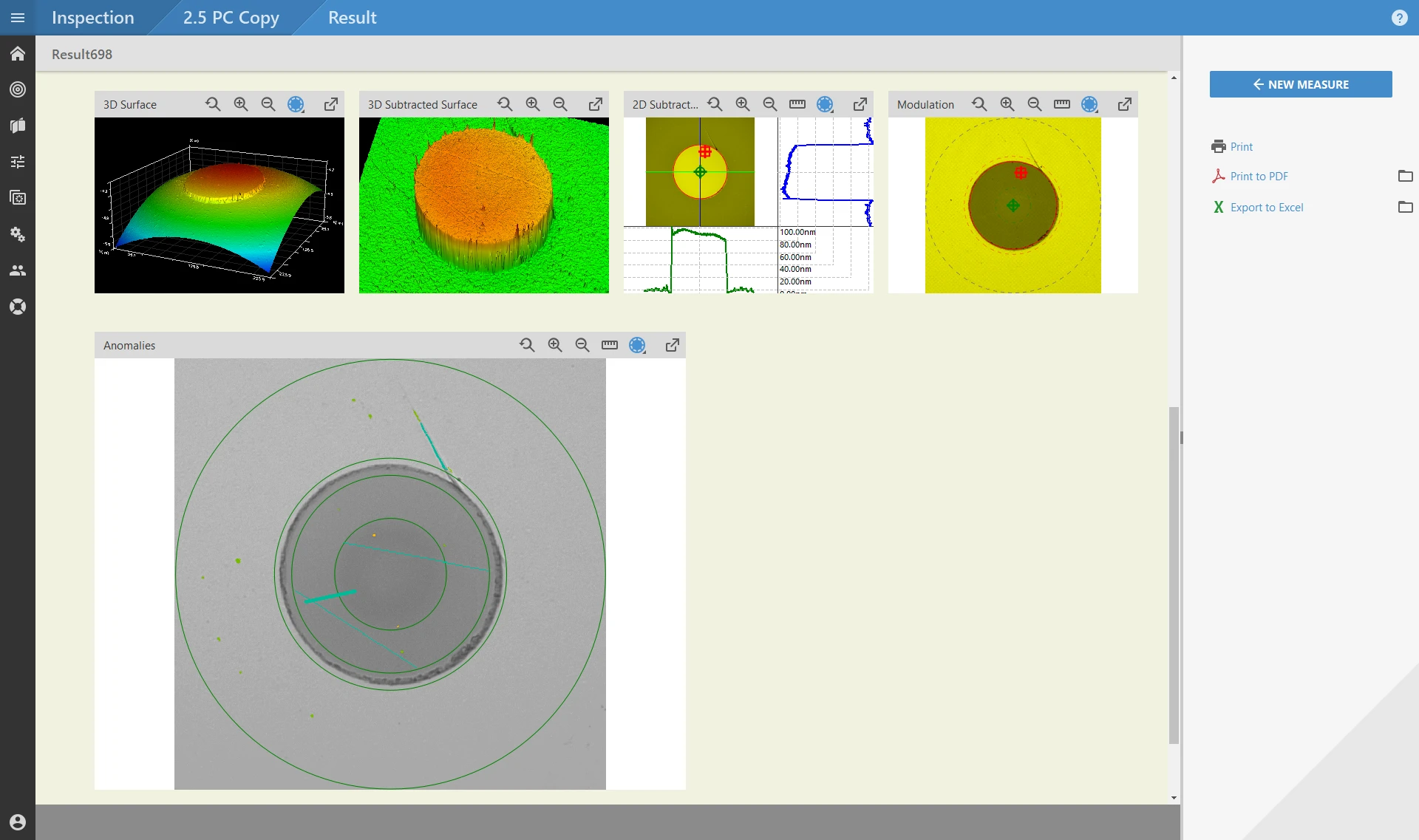Toggle blue region overlay in 3D Surface panel

(296, 104)
